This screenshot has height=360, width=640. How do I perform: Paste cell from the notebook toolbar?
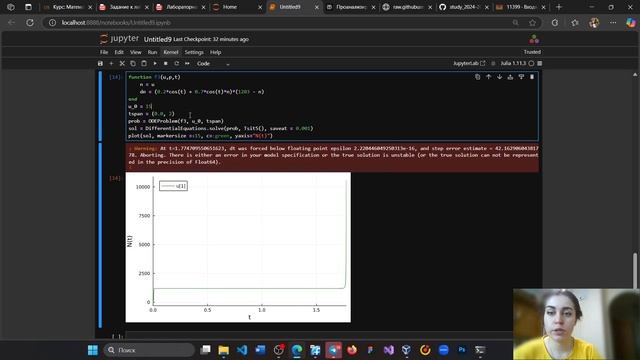(x=144, y=64)
